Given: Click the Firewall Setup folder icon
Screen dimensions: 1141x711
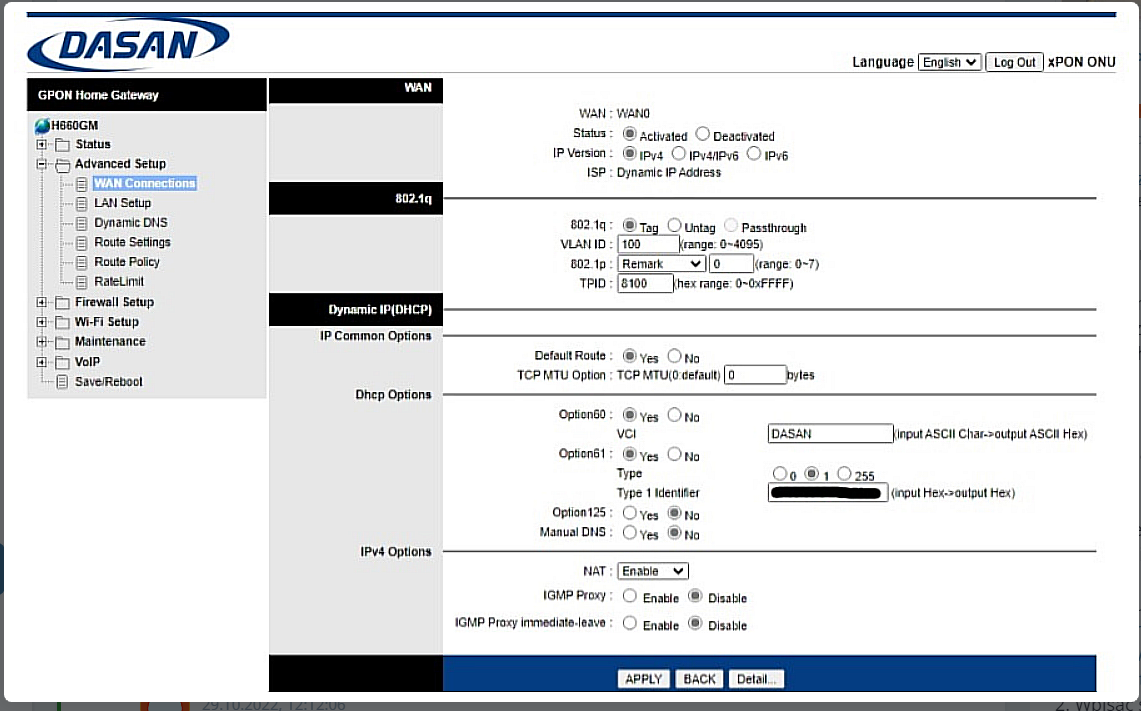Looking at the screenshot, I should point(62,303).
